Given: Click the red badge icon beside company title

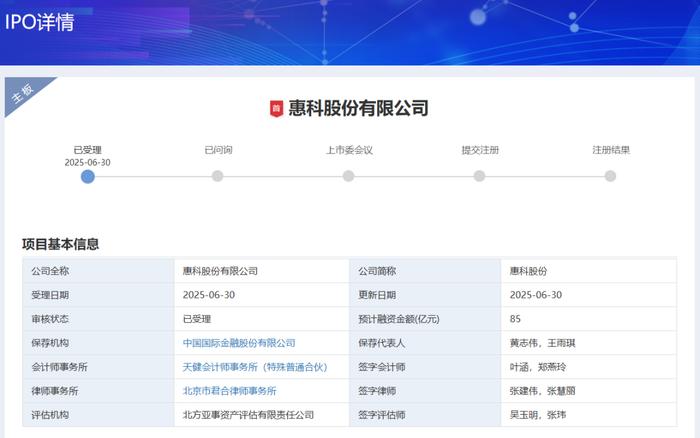Looking at the screenshot, I should coord(276,108).
